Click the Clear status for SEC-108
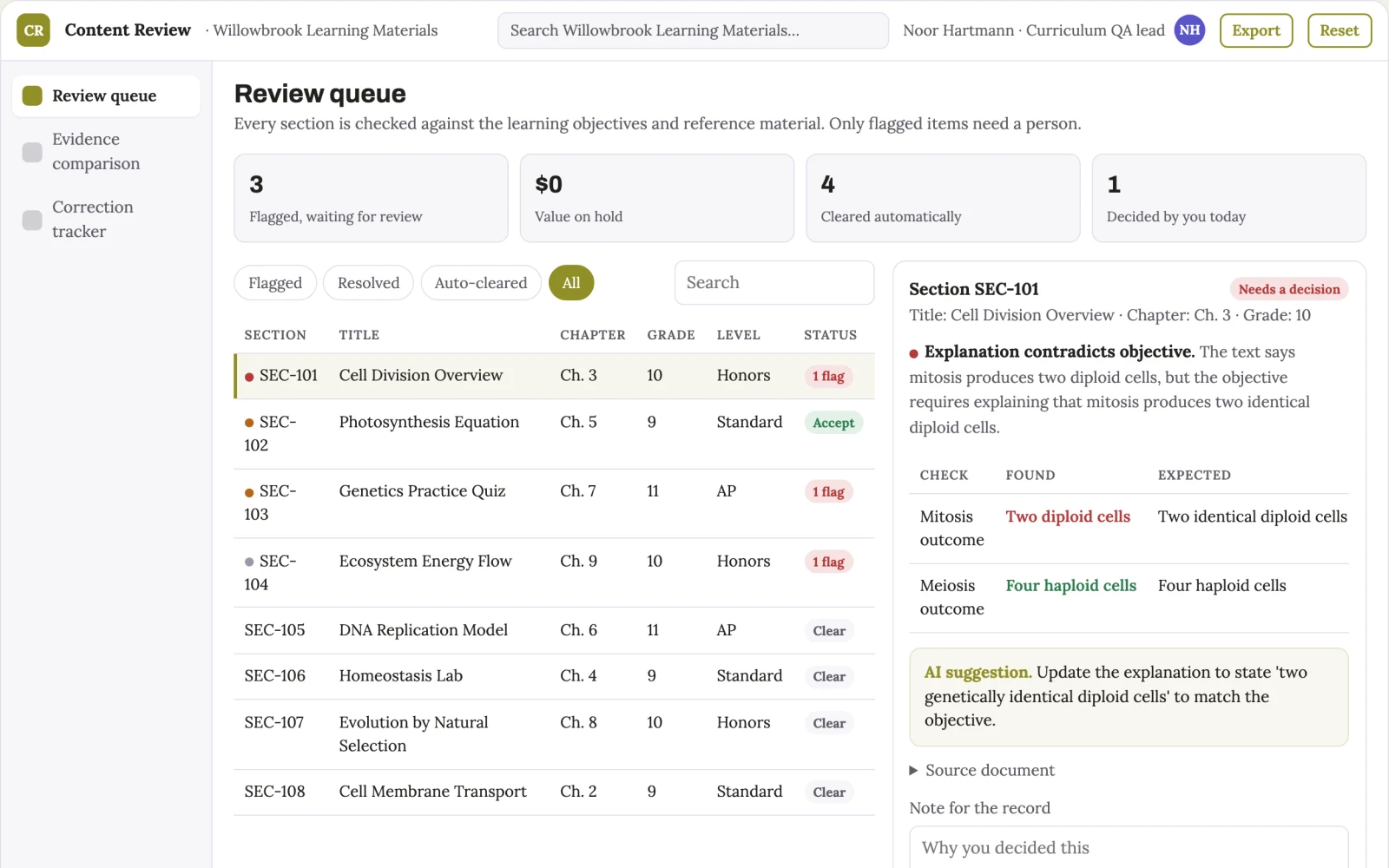The width and height of the screenshot is (1389, 868). (829, 792)
